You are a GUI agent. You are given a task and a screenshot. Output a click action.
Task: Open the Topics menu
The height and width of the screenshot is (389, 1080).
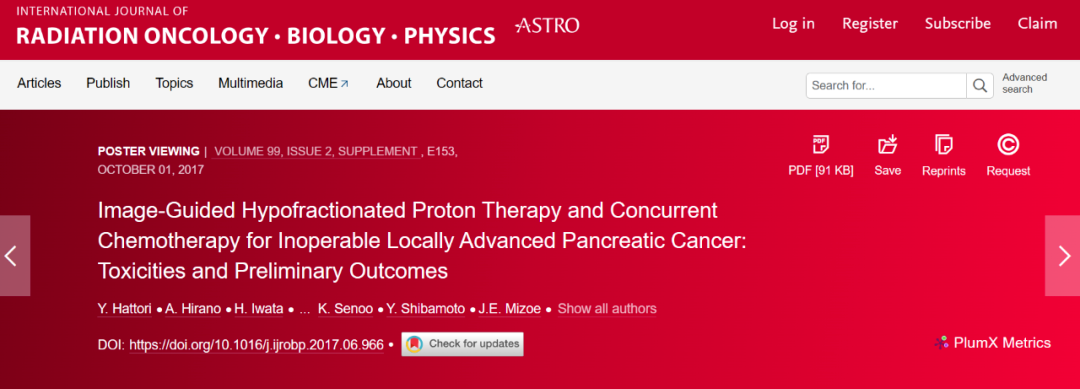174,83
